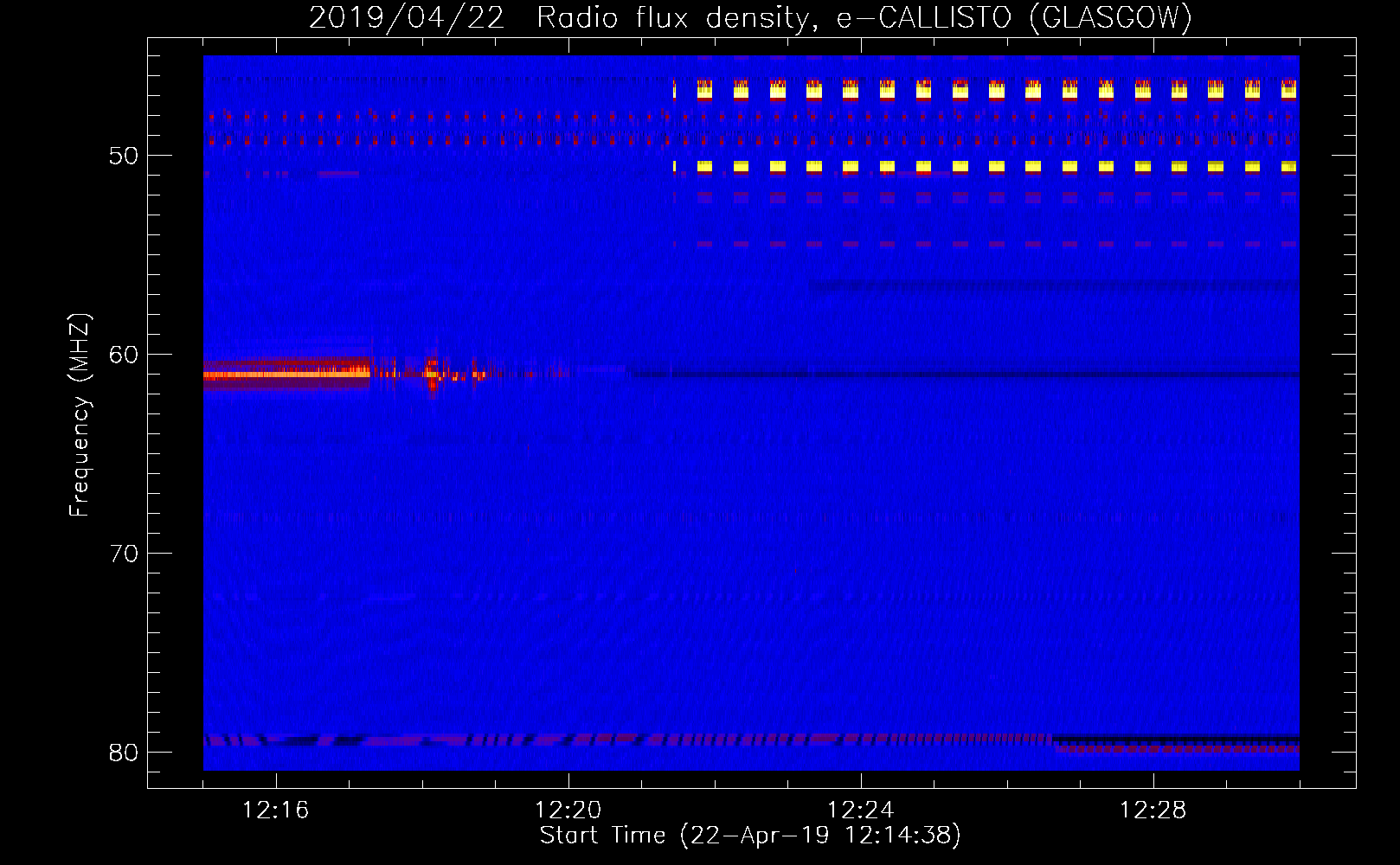Click the '60' frequency tick label

coord(124,355)
